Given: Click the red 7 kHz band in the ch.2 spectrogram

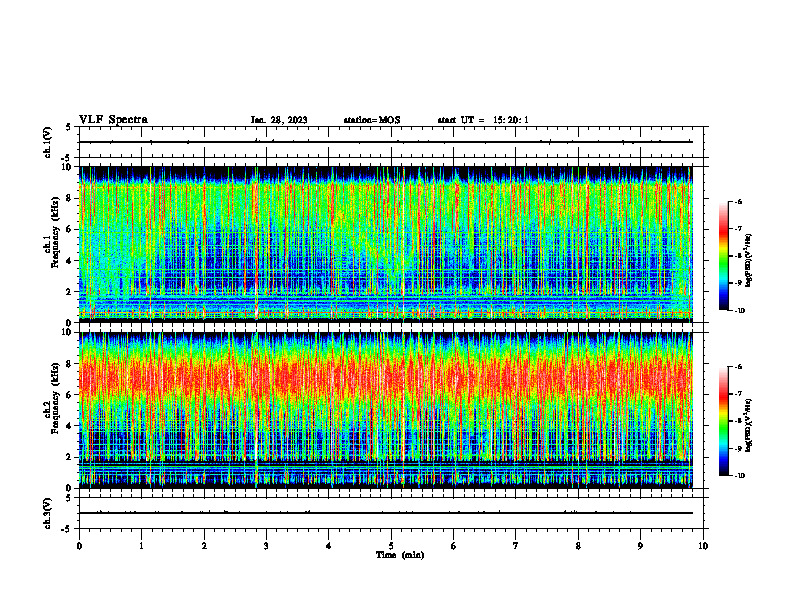Looking at the screenshot, I should click(x=386, y=376).
